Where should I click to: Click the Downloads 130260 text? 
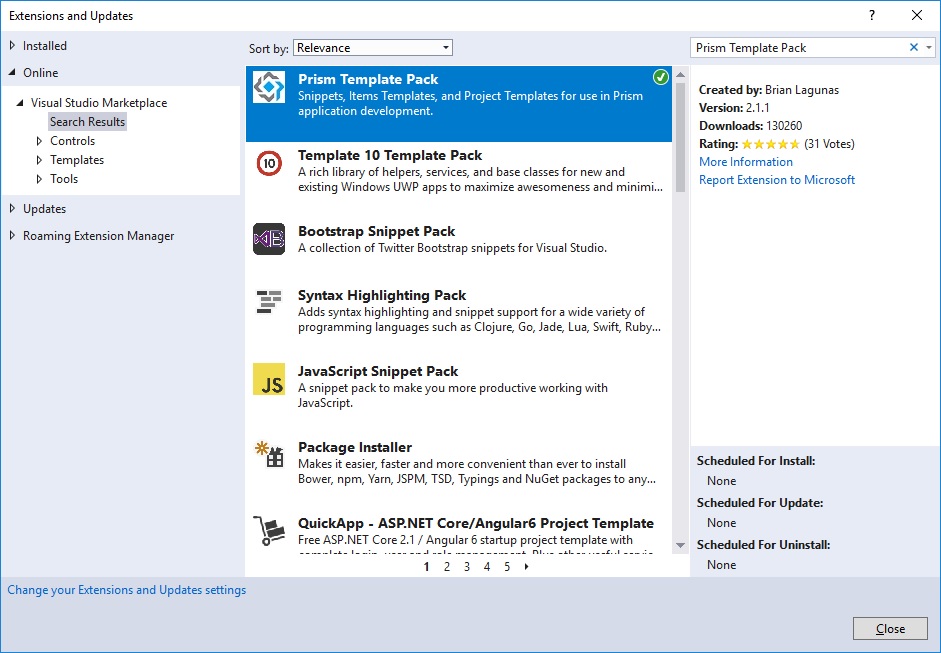750,126
